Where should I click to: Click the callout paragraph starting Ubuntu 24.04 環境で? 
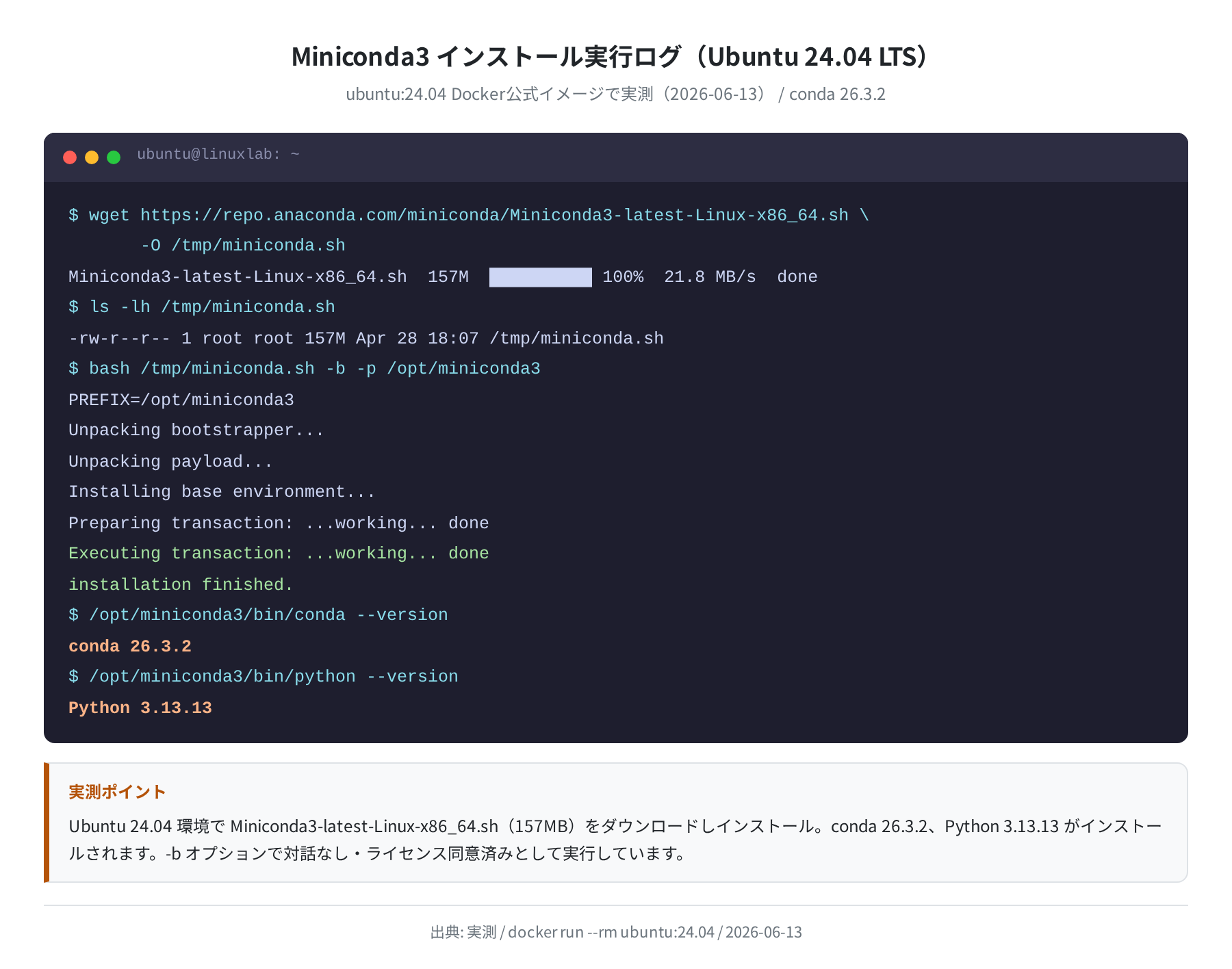coord(615,840)
